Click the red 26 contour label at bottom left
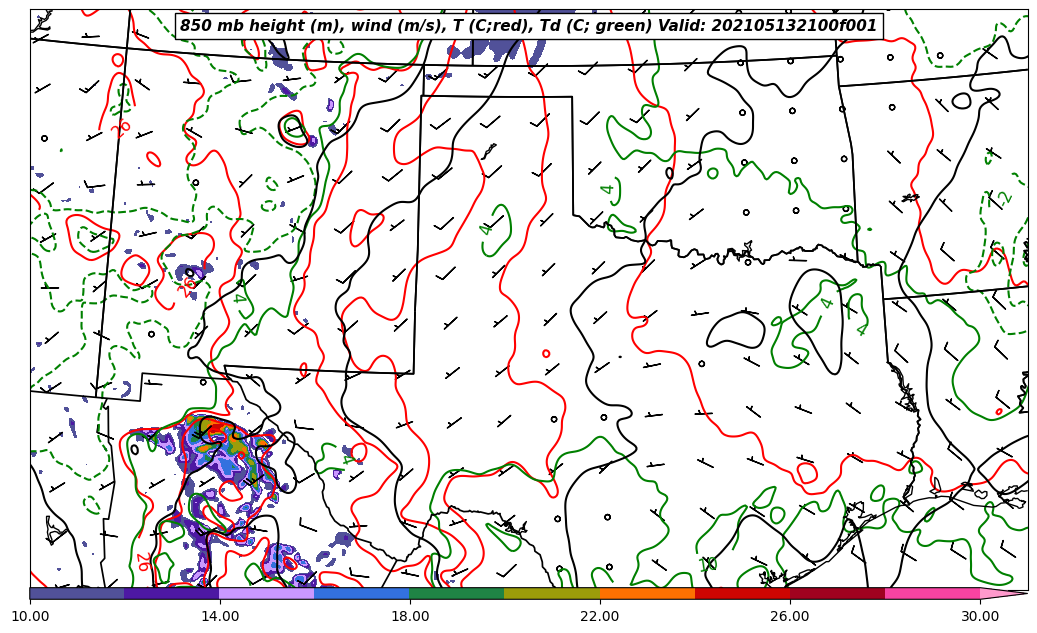The image size is (1037, 633). coord(143,563)
